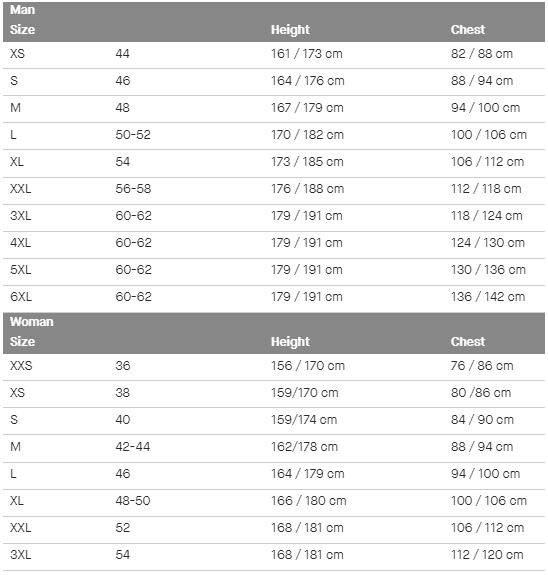Click the 159/174 cm height cell
The width and height of the screenshot is (548, 575).
[x=304, y=420]
